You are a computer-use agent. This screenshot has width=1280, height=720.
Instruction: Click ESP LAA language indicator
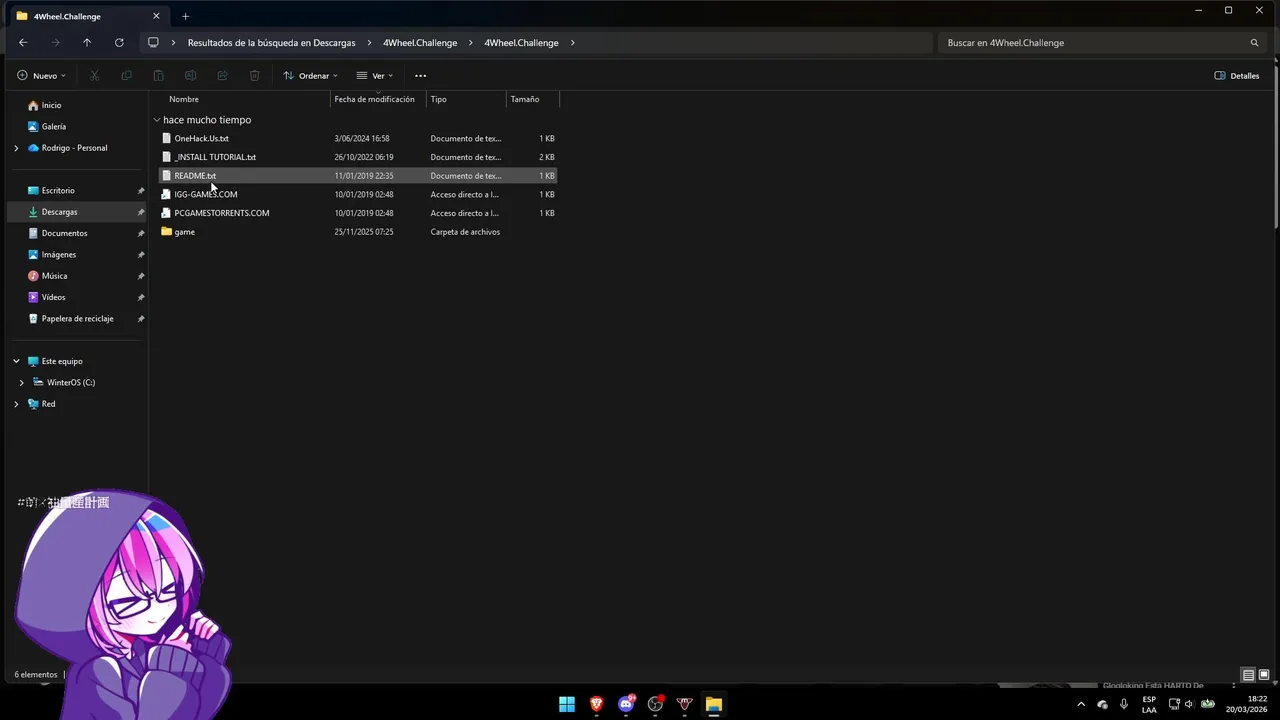coord(1149,704)
